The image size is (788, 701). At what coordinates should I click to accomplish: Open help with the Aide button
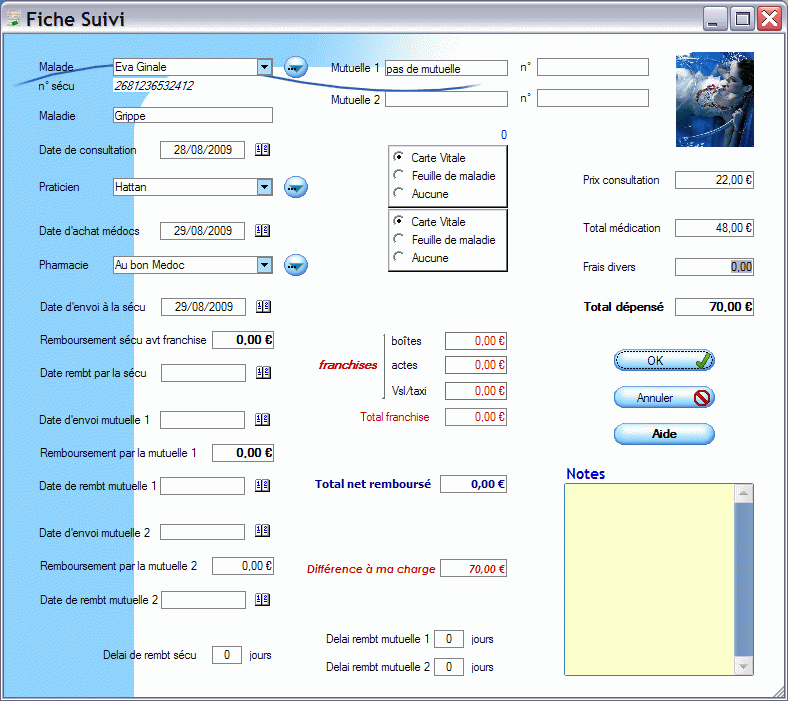[x=664, y=434]
